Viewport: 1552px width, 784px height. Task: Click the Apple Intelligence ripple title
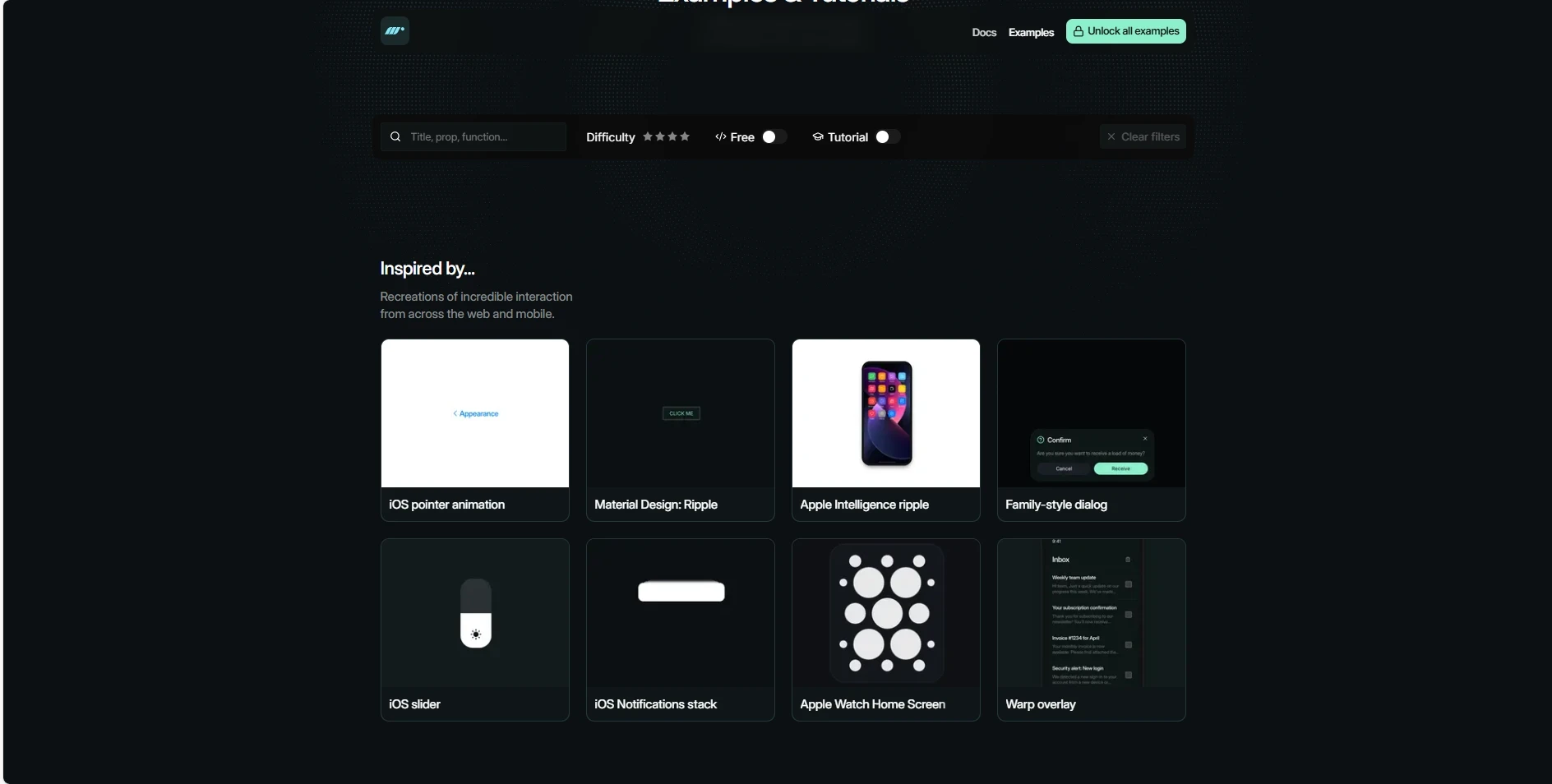(865, 505)
